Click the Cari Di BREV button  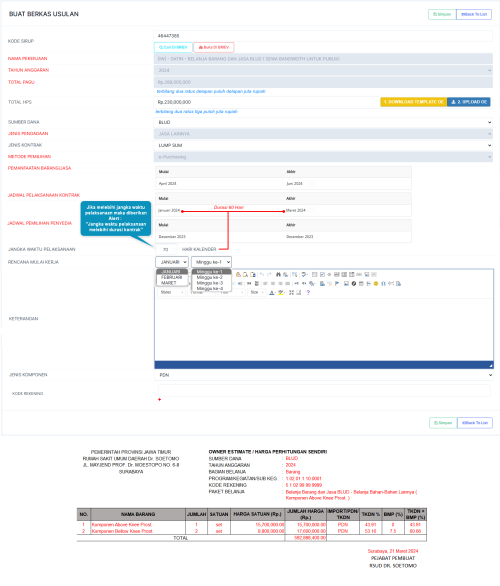click(x=173, y=47)
